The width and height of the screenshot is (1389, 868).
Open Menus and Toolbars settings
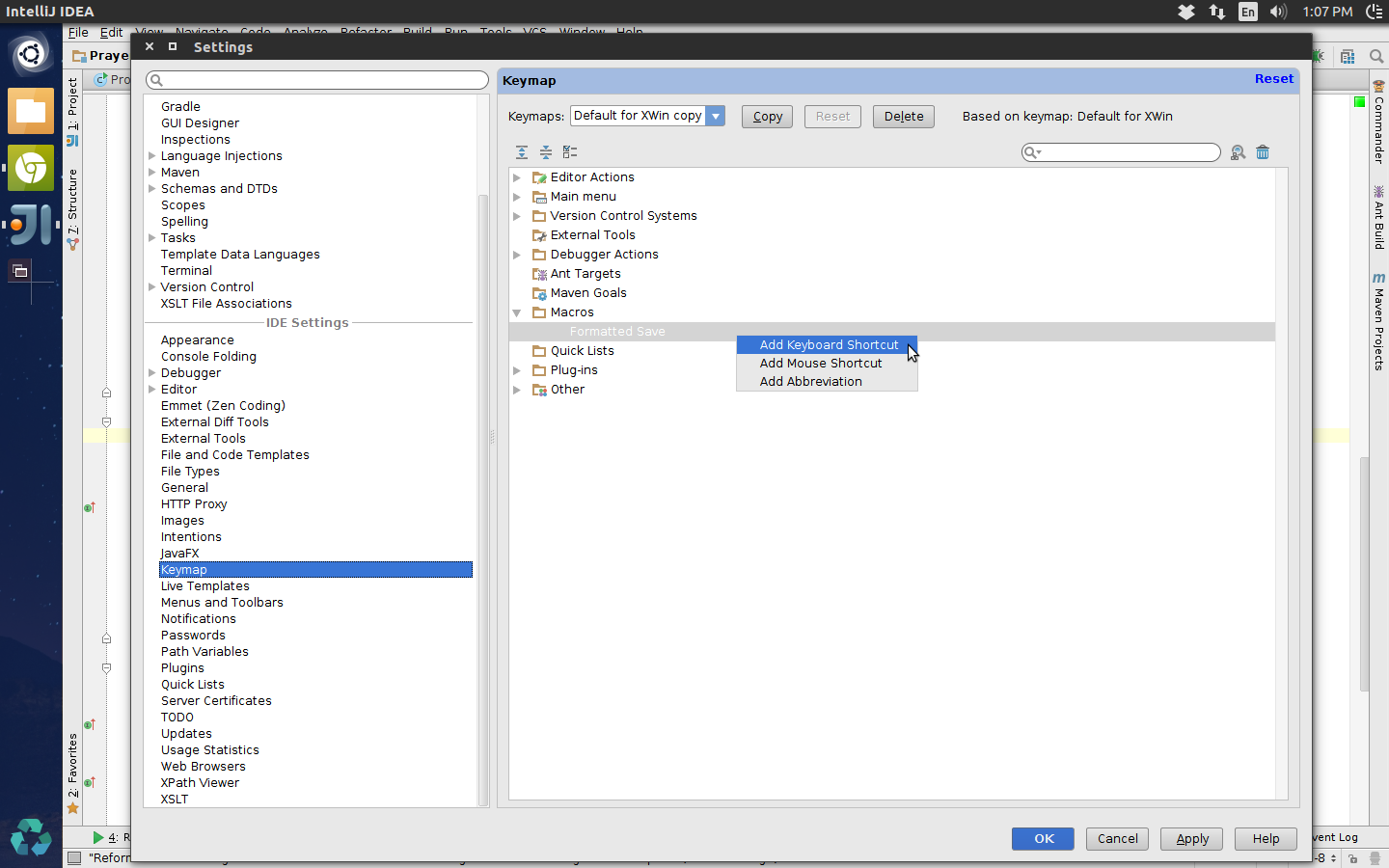pyautogui.click(x=223, y=603)
